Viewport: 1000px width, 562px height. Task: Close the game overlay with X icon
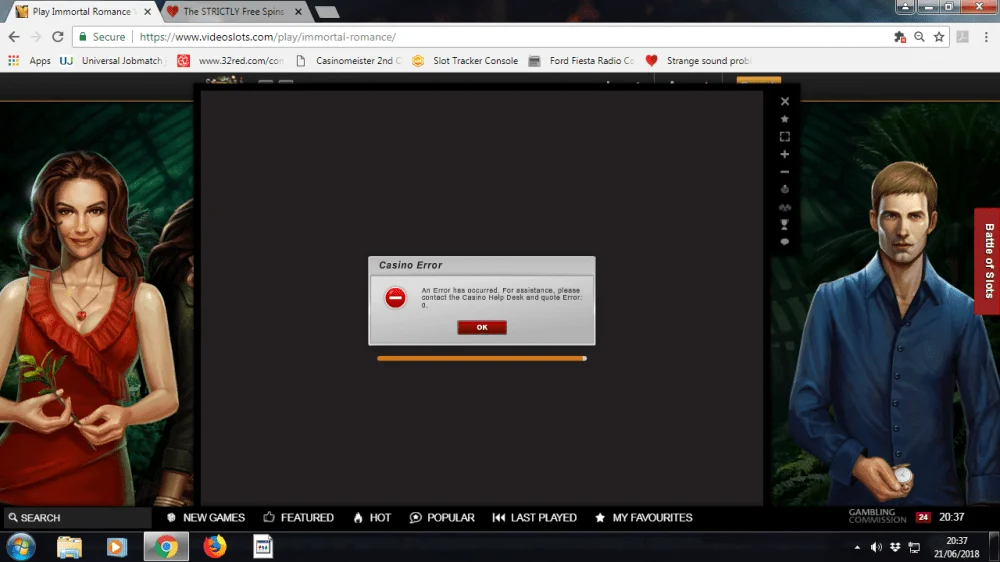[784, 101]
